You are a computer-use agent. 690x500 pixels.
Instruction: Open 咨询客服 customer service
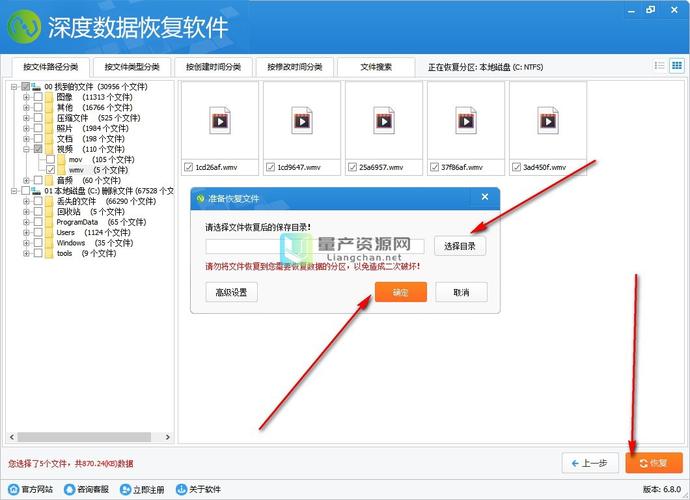coord(86,489)
